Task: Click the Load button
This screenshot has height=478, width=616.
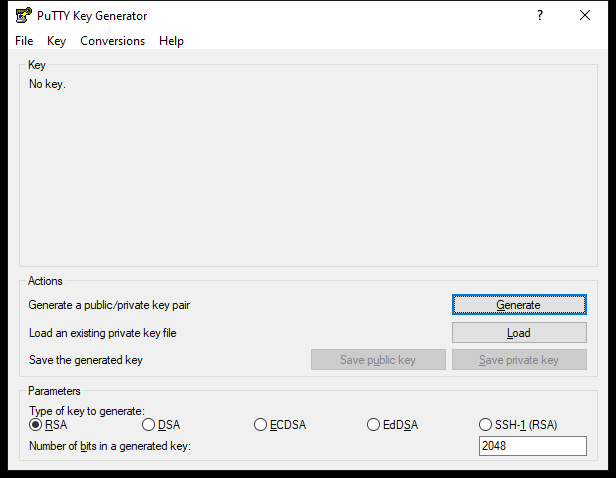Action: click(x=519, y=333)
